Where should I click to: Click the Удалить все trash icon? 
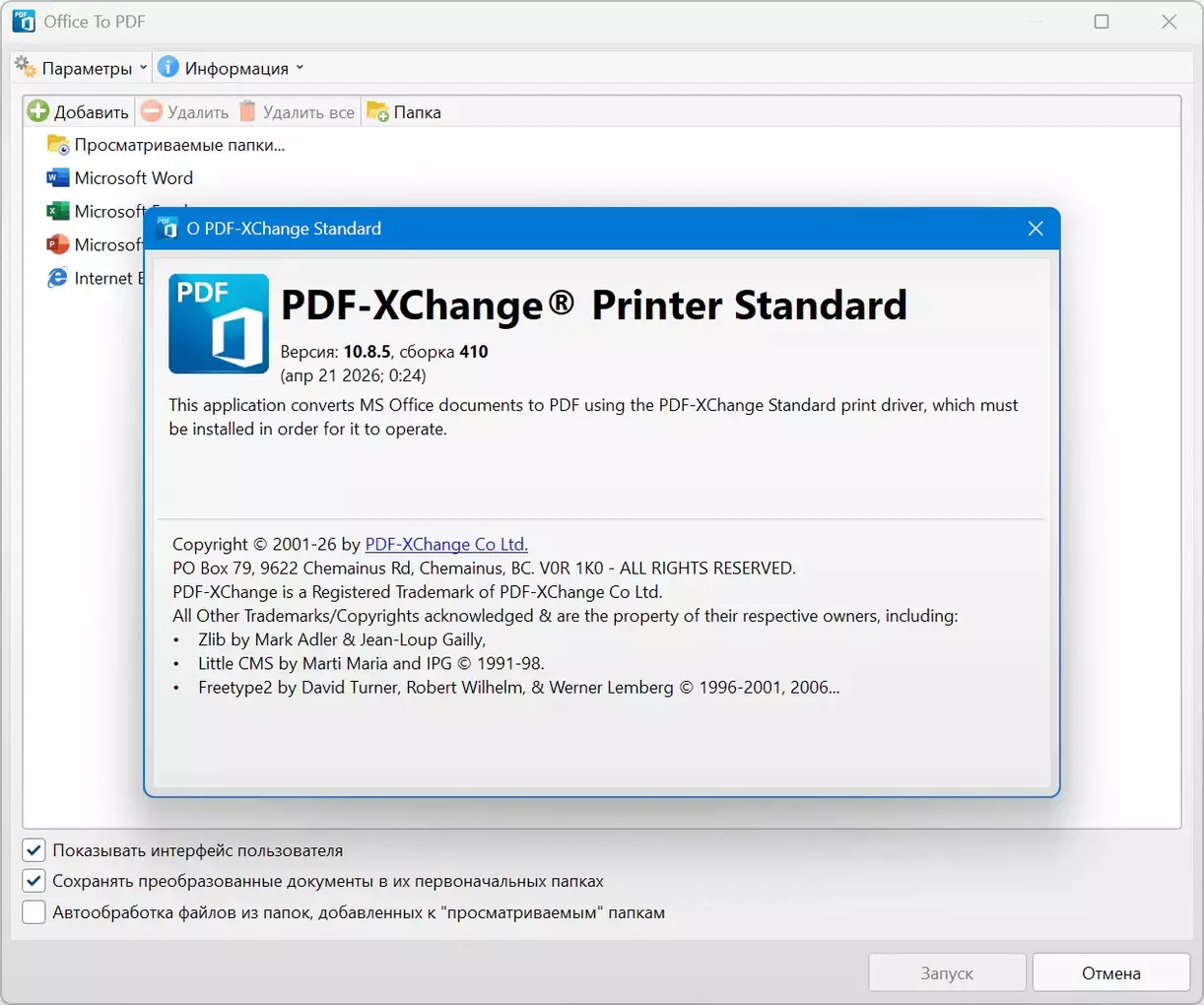tap(248, 111)
